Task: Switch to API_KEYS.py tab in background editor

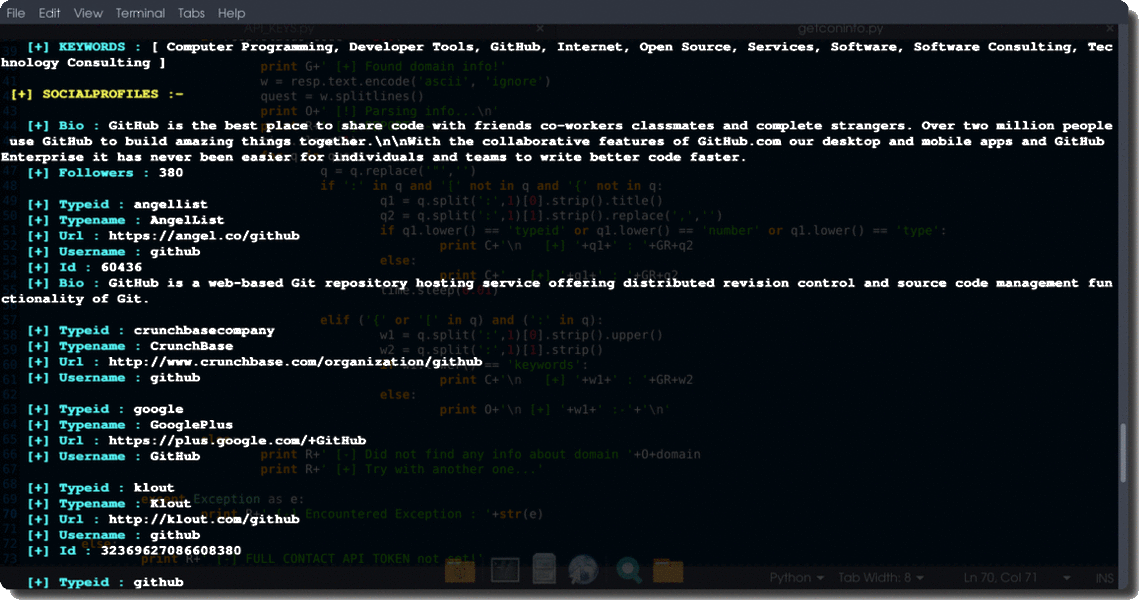Action: (278, 28)
